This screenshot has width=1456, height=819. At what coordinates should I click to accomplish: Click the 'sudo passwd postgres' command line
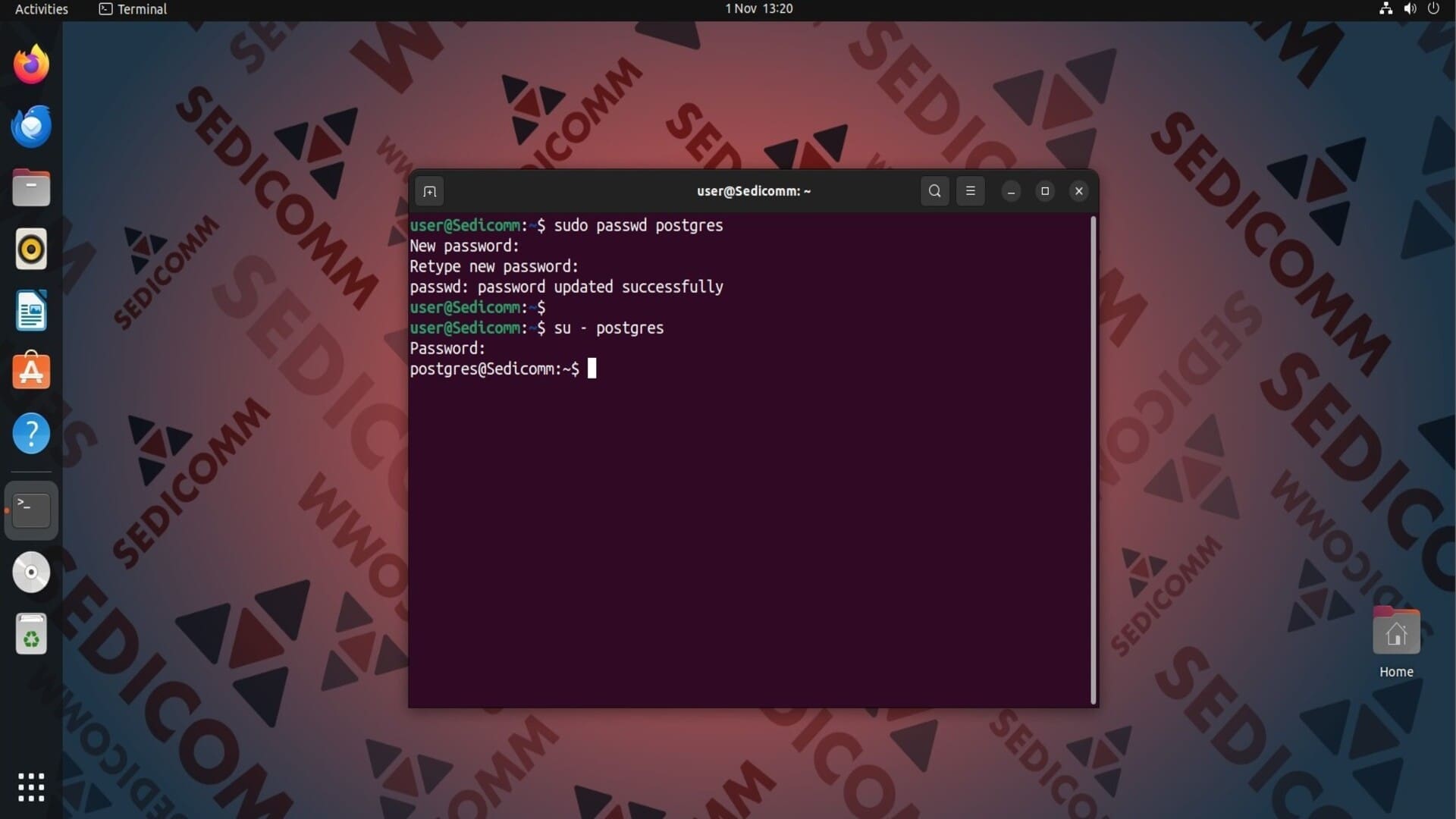coord(639,225)
